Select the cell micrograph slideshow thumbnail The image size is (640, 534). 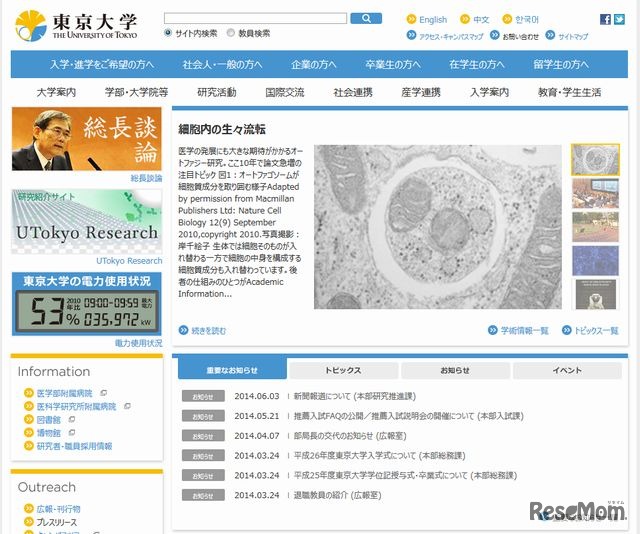[595, 160]
